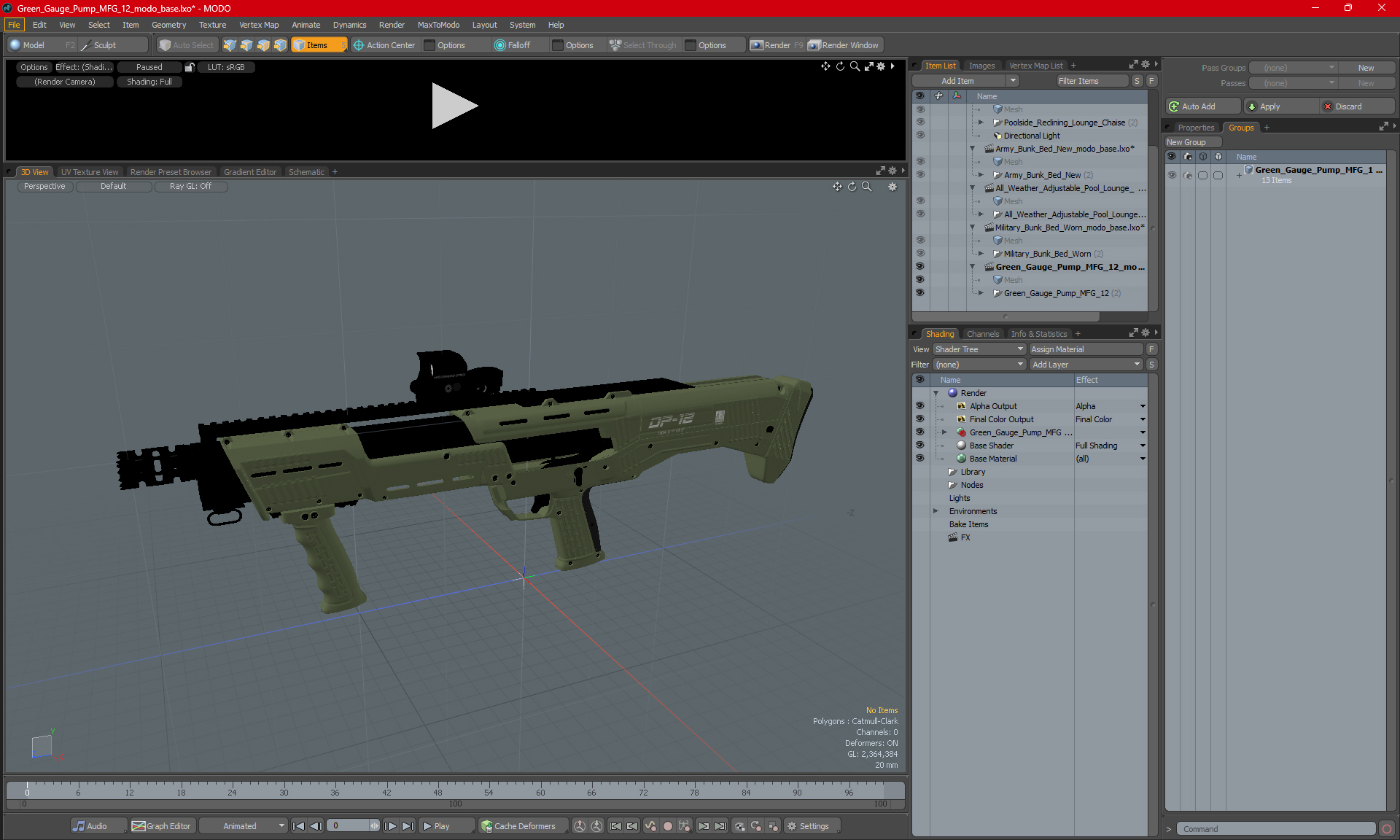This screenshot has height=840, width=1400.
Task: Open the Add Layer dropdown
Action: pyautogui.click(x=1085, y=365)
